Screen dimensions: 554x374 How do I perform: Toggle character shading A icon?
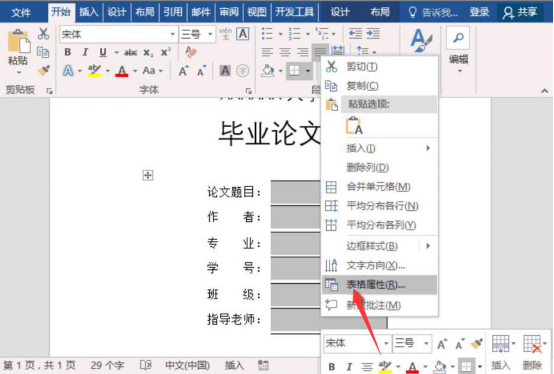[x=225, y=71]
